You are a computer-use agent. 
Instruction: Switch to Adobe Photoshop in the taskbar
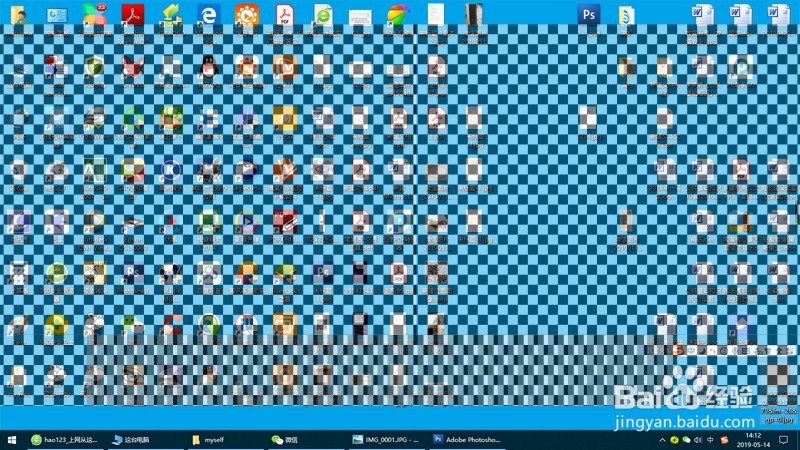[x=466, y=440]
